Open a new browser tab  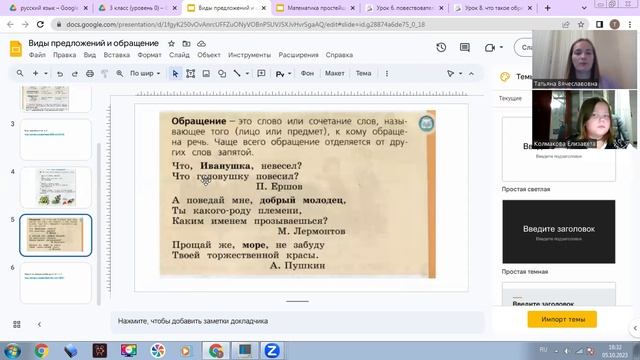(x=548, y=8)
